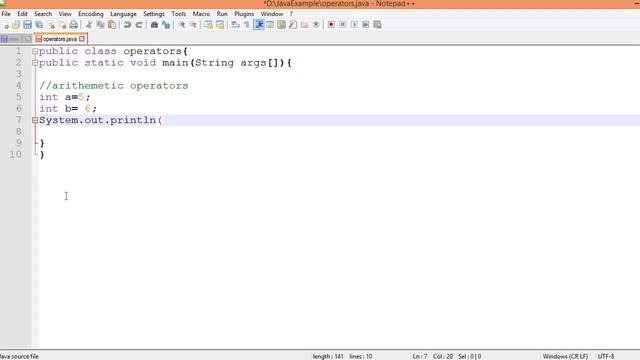Click 'Java source file' status label
The height and width of the screenshot is (360, 640).
coord(19,356)
